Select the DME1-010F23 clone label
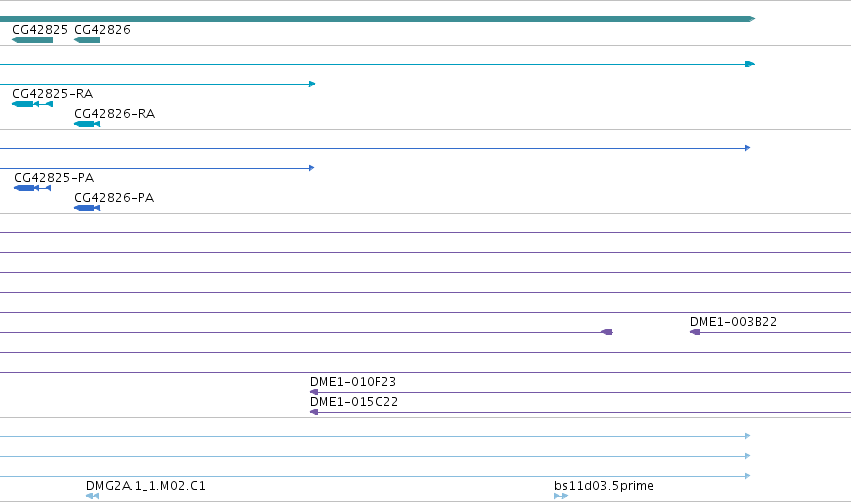Screen dimensions: 851x502 click(353, 382)
